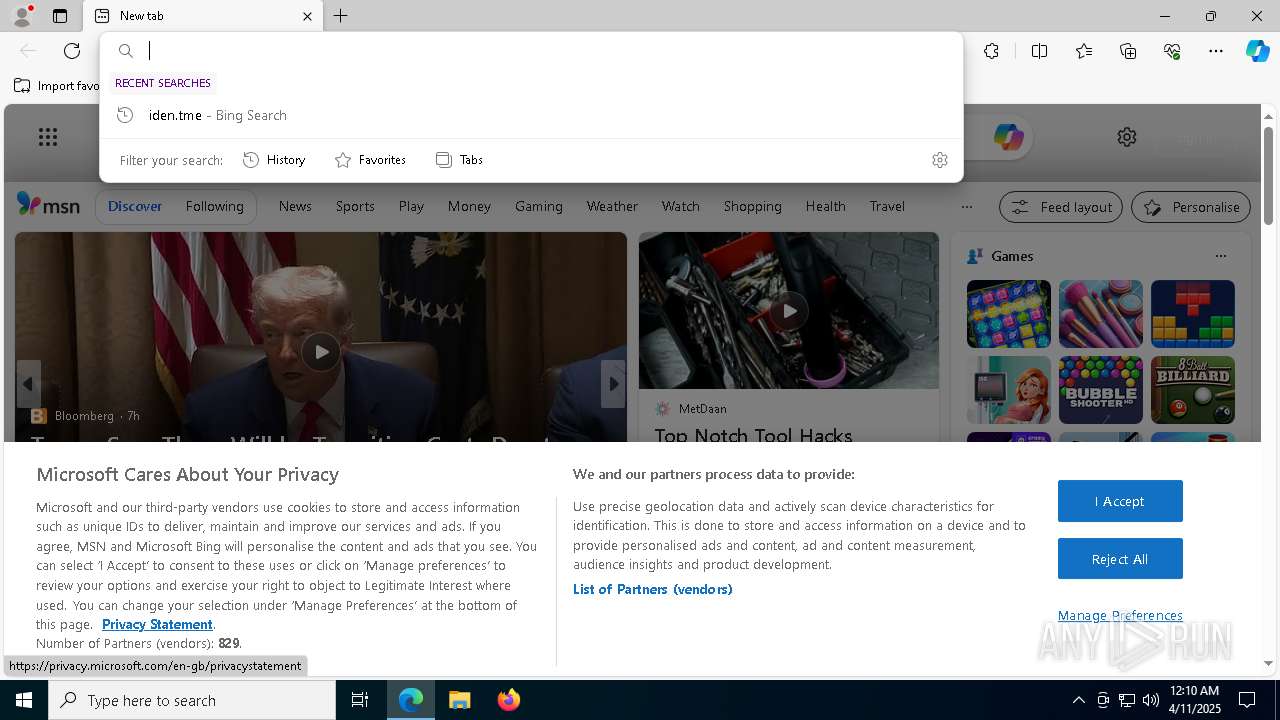The width and height of the screenshot is (1280, 720).
Task: Open Task View on the taskbar
Action: [x=360, y=700]
